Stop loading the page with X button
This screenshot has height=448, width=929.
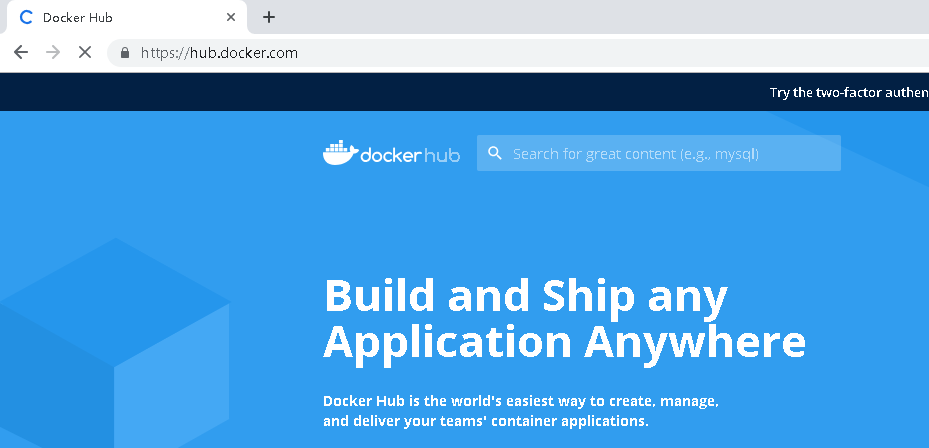(x=85, y=52)
